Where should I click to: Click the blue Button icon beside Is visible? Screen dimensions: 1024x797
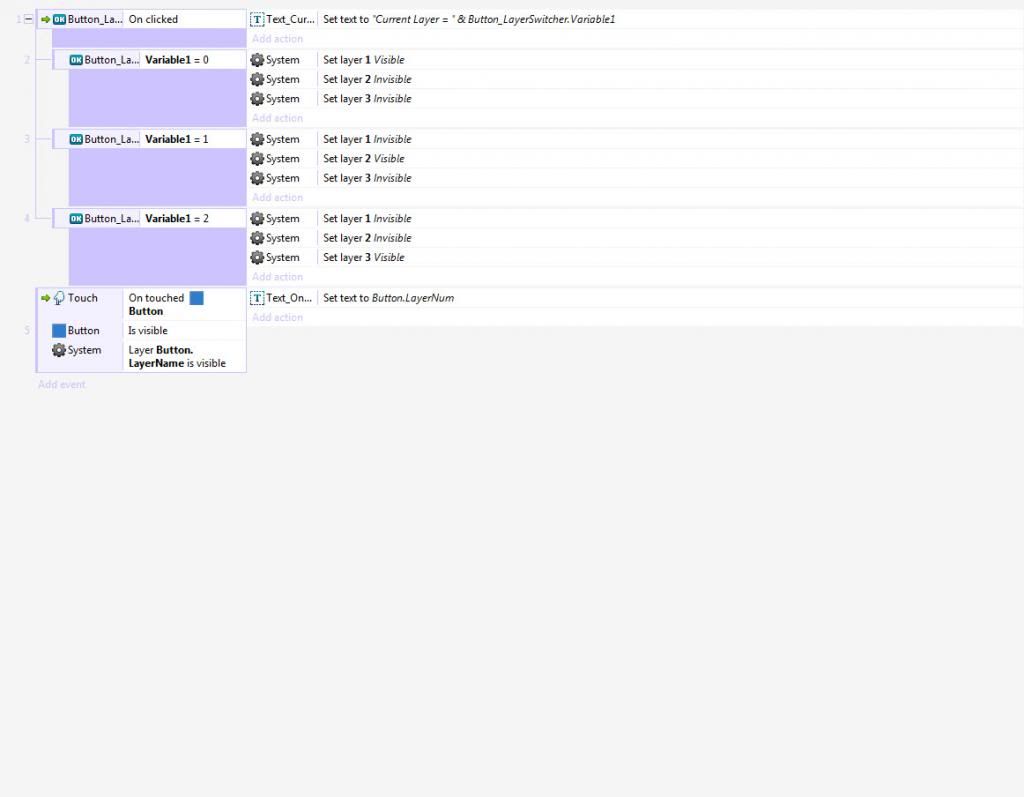click(x=59, y=331)
